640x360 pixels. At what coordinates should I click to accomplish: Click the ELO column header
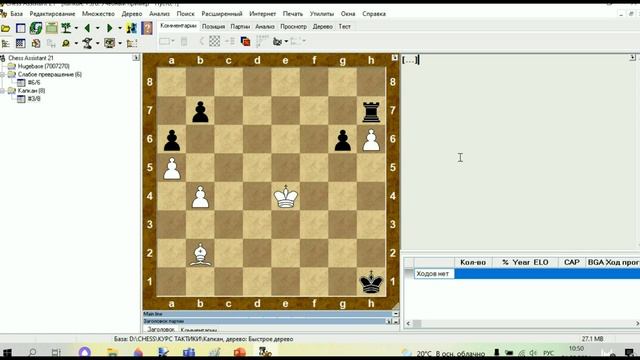pyautogui.click(x=540, y=262)
